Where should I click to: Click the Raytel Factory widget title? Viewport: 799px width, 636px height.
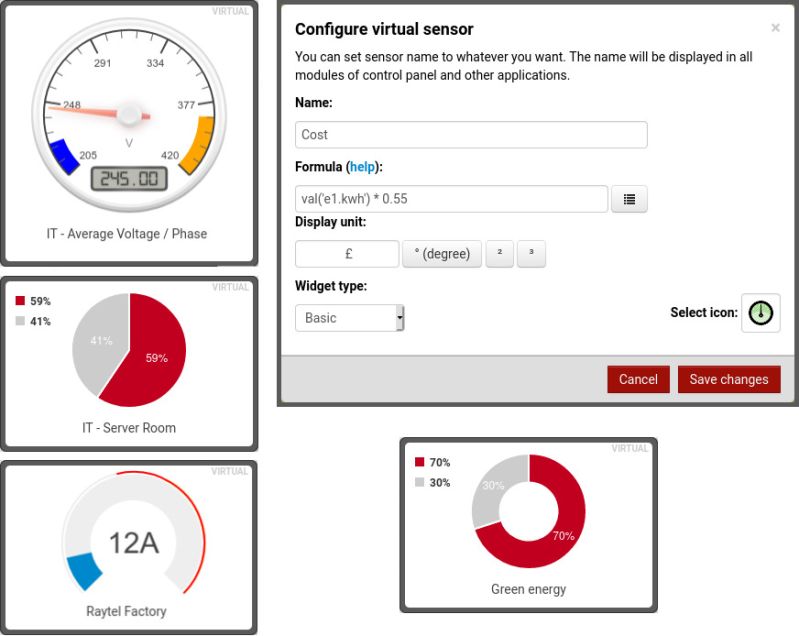[126, 611]
